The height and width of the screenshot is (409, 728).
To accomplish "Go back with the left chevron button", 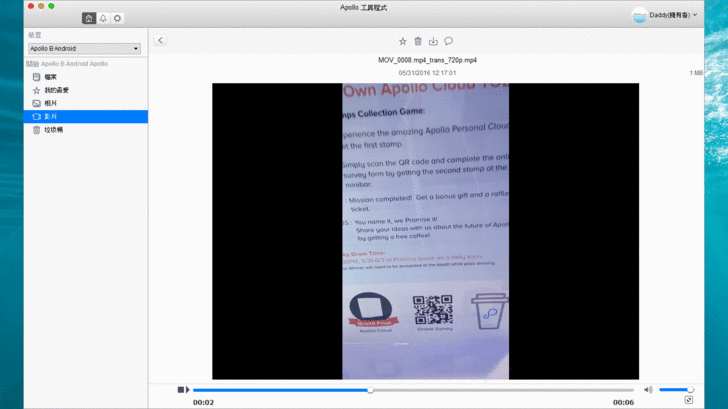I will coord(161,41).
